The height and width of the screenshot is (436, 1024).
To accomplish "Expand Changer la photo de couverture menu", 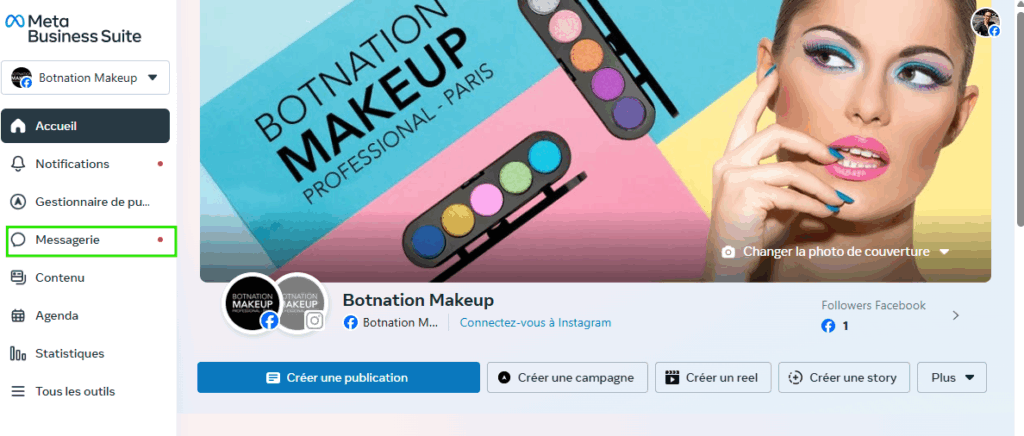I will click(x=944, y=252).
